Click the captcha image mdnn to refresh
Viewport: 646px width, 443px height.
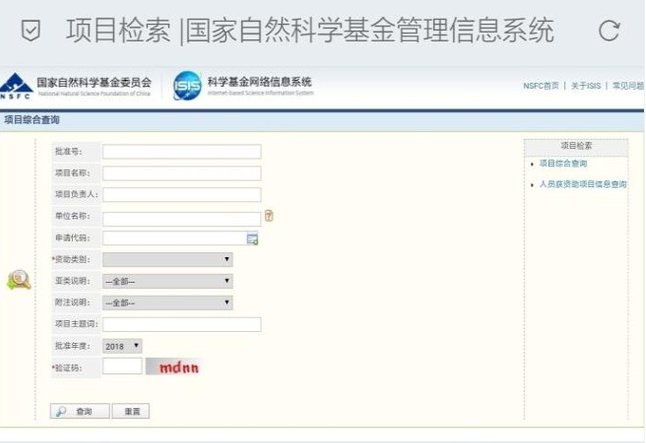173,367
